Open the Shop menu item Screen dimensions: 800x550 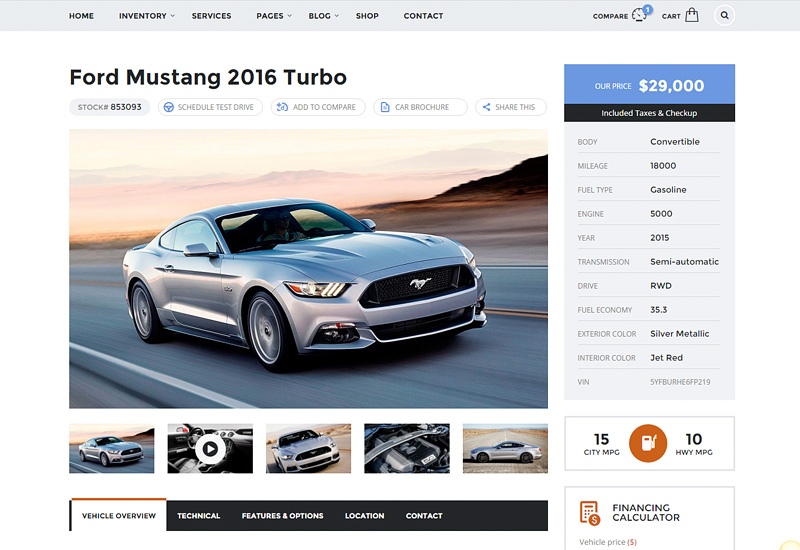point(367,16)
